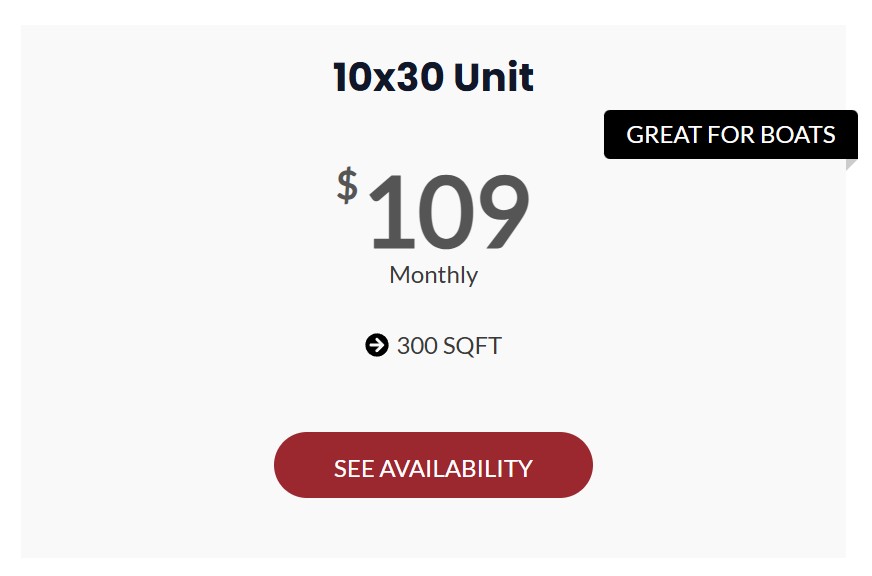
Task: Click the circled arrow icon beside 300 SQFT
Action: tap(376, 345)
